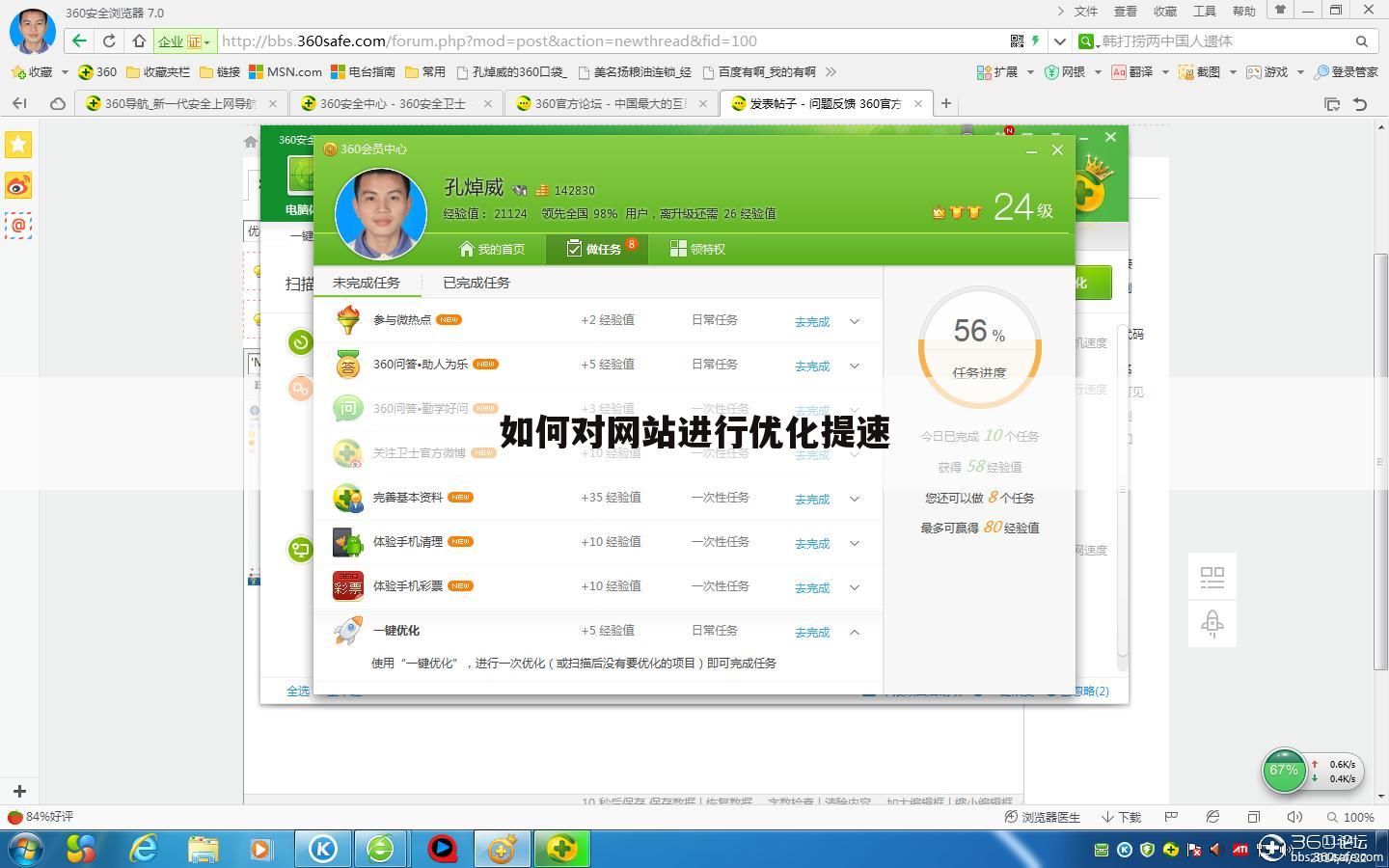The height and width of the screenshot is (868, 1389).
Task: Click the grid layout floating button
Action: coord(1212,577)
